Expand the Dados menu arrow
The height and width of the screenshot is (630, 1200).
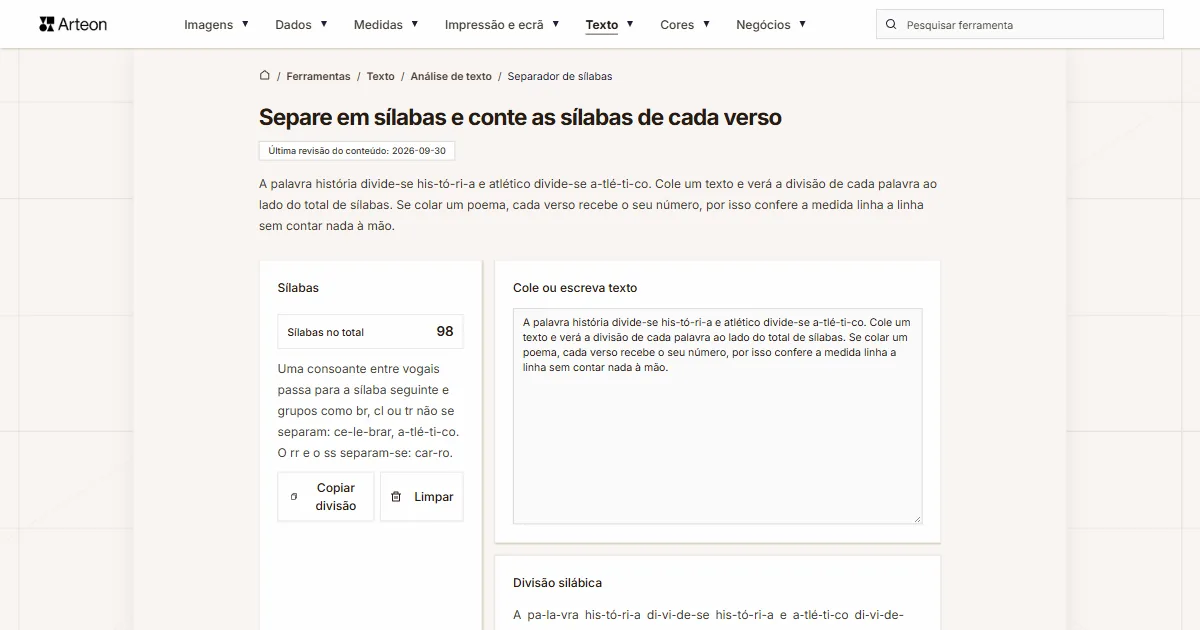tap(324, 23)
